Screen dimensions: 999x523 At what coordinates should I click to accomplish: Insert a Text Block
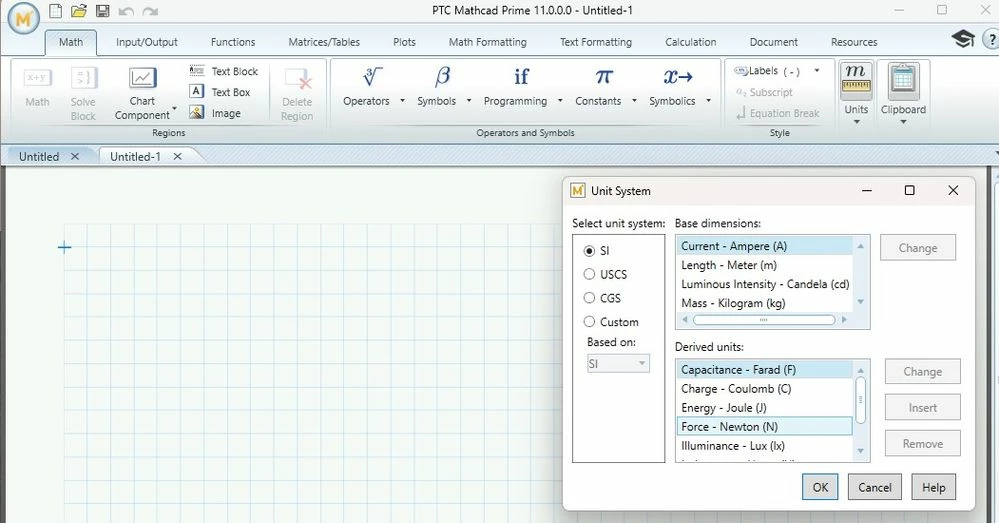pyautogui.click(x=224, y=71)
